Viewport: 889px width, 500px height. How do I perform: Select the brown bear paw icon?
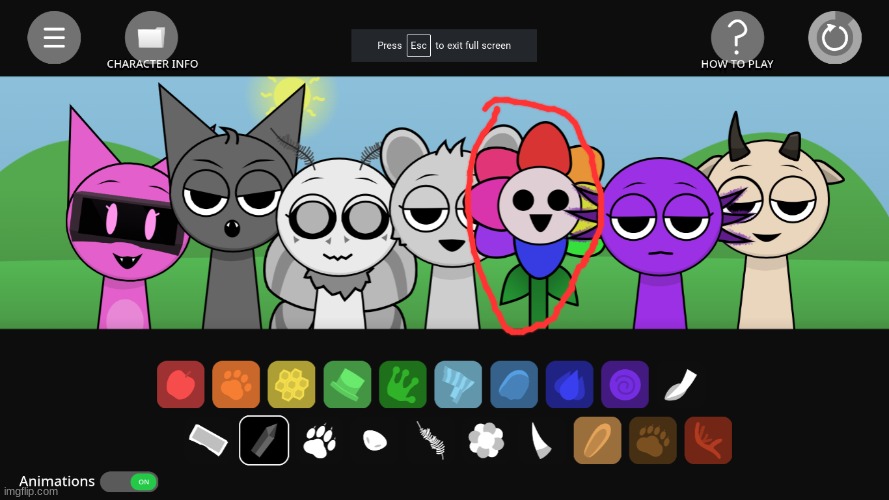(x=653, y=440)
